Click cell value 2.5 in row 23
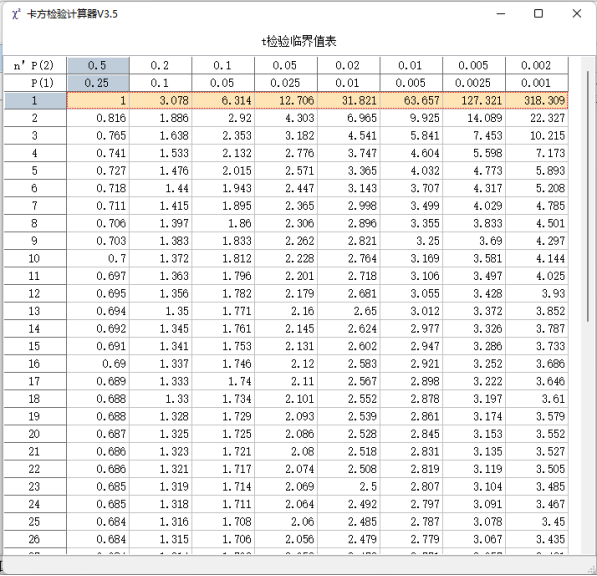597x576 pixels. [x=349, y=487]
